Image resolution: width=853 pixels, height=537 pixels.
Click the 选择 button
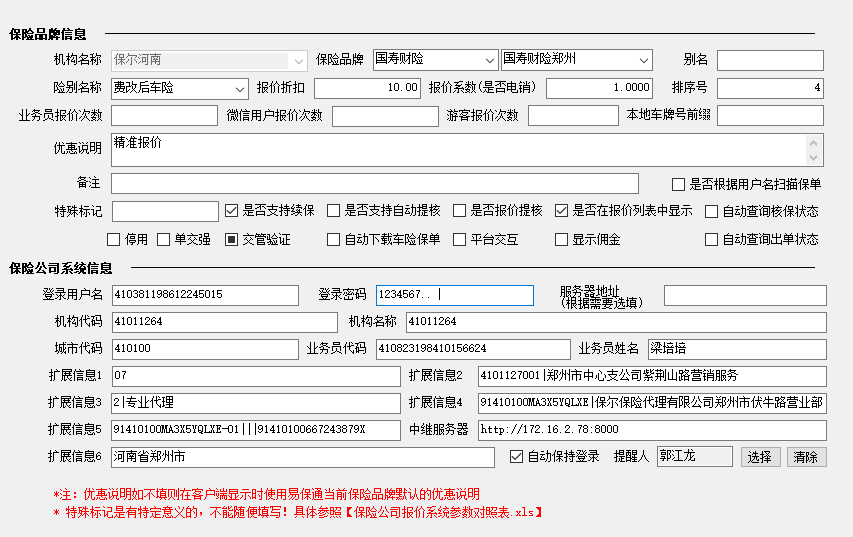point(760,457)
